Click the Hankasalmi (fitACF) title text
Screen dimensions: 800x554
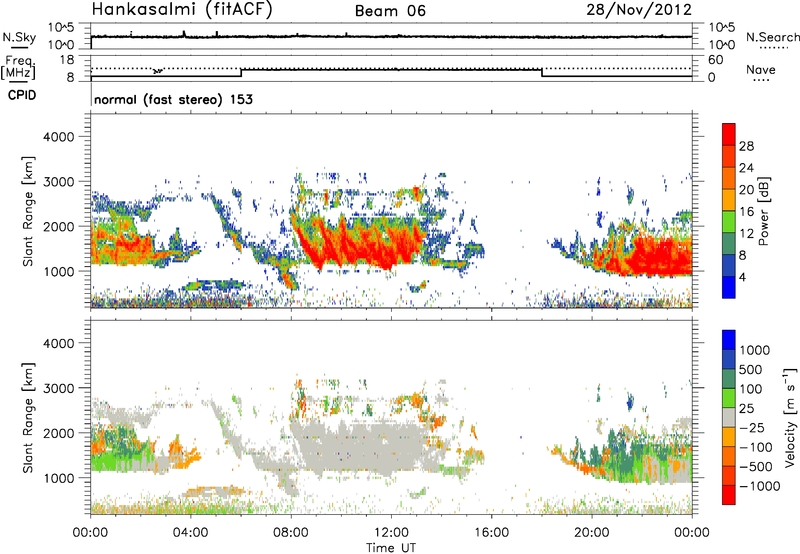(x=182, y=10)
